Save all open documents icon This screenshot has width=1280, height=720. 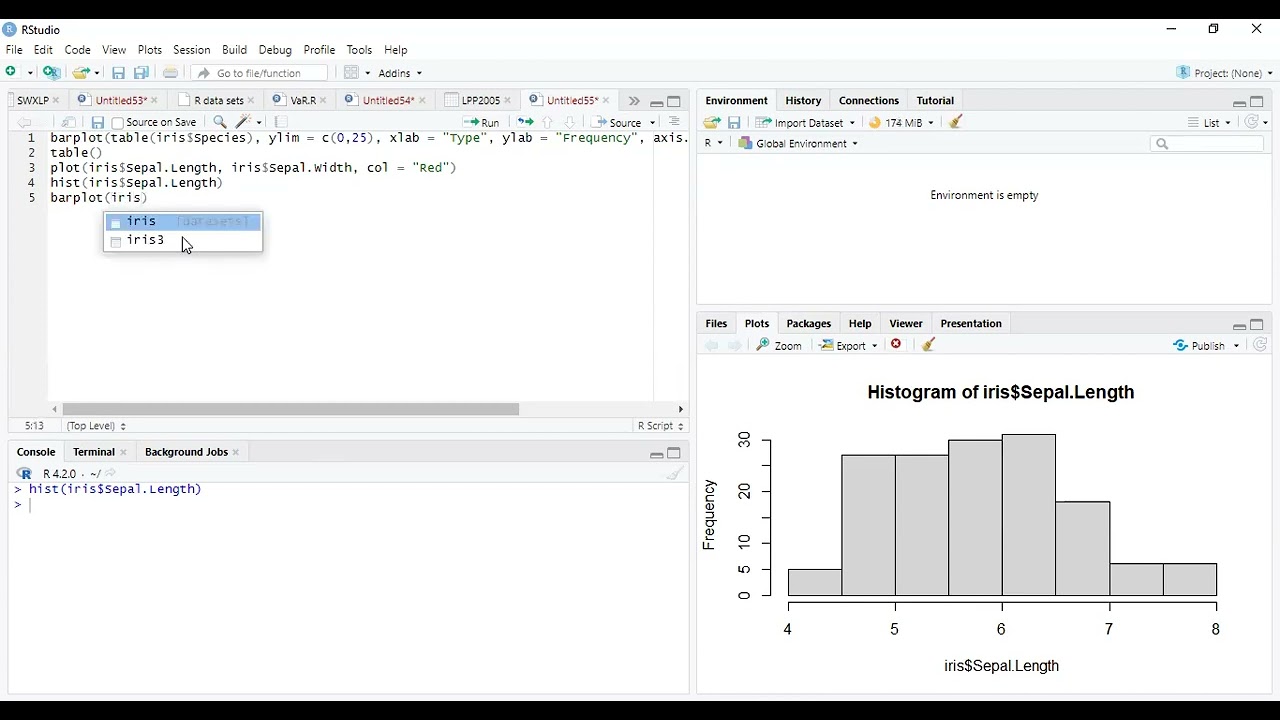click(142, 72)
